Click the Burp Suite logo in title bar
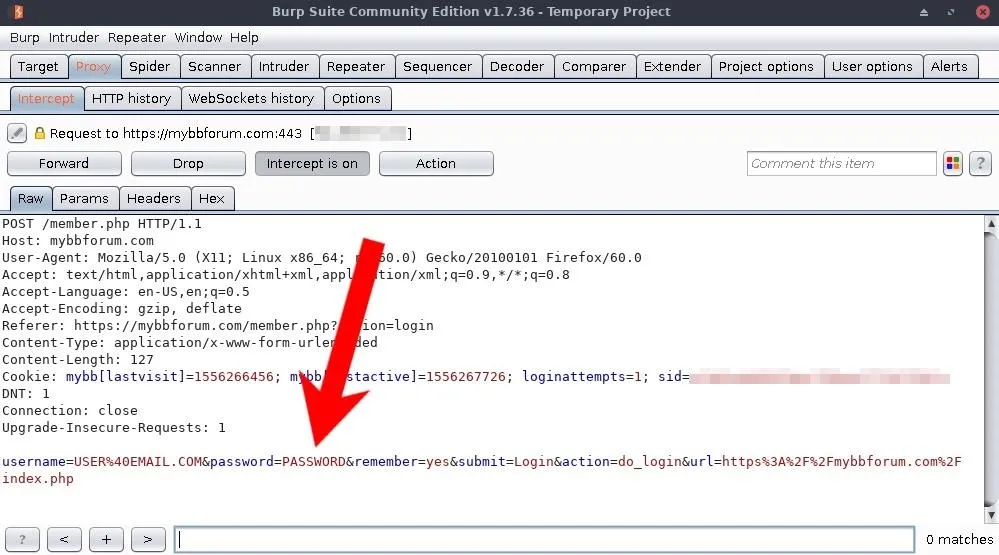 tap(18, 11)
